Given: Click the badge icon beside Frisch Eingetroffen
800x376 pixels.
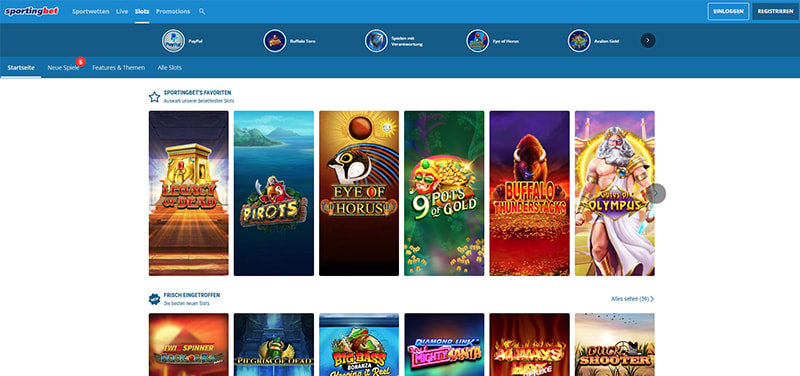Looking at the screenshot, I should click(x=154, y=299).
